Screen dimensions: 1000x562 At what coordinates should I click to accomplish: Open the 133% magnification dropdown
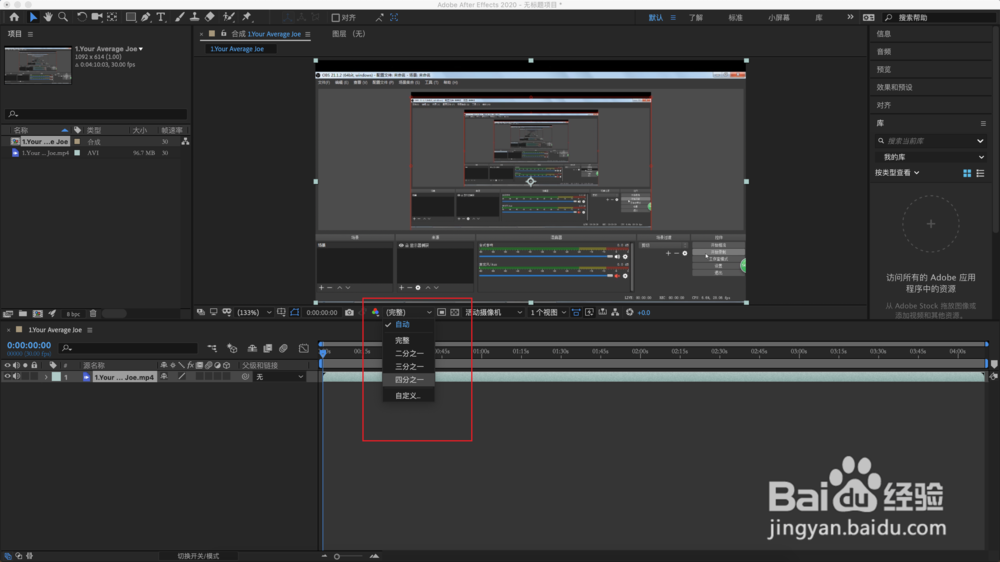[x=254, y=313]
